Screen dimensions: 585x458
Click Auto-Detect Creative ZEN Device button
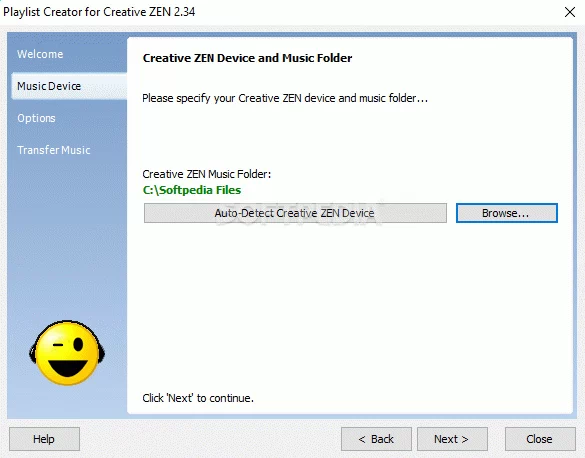(x=295, y=213)
